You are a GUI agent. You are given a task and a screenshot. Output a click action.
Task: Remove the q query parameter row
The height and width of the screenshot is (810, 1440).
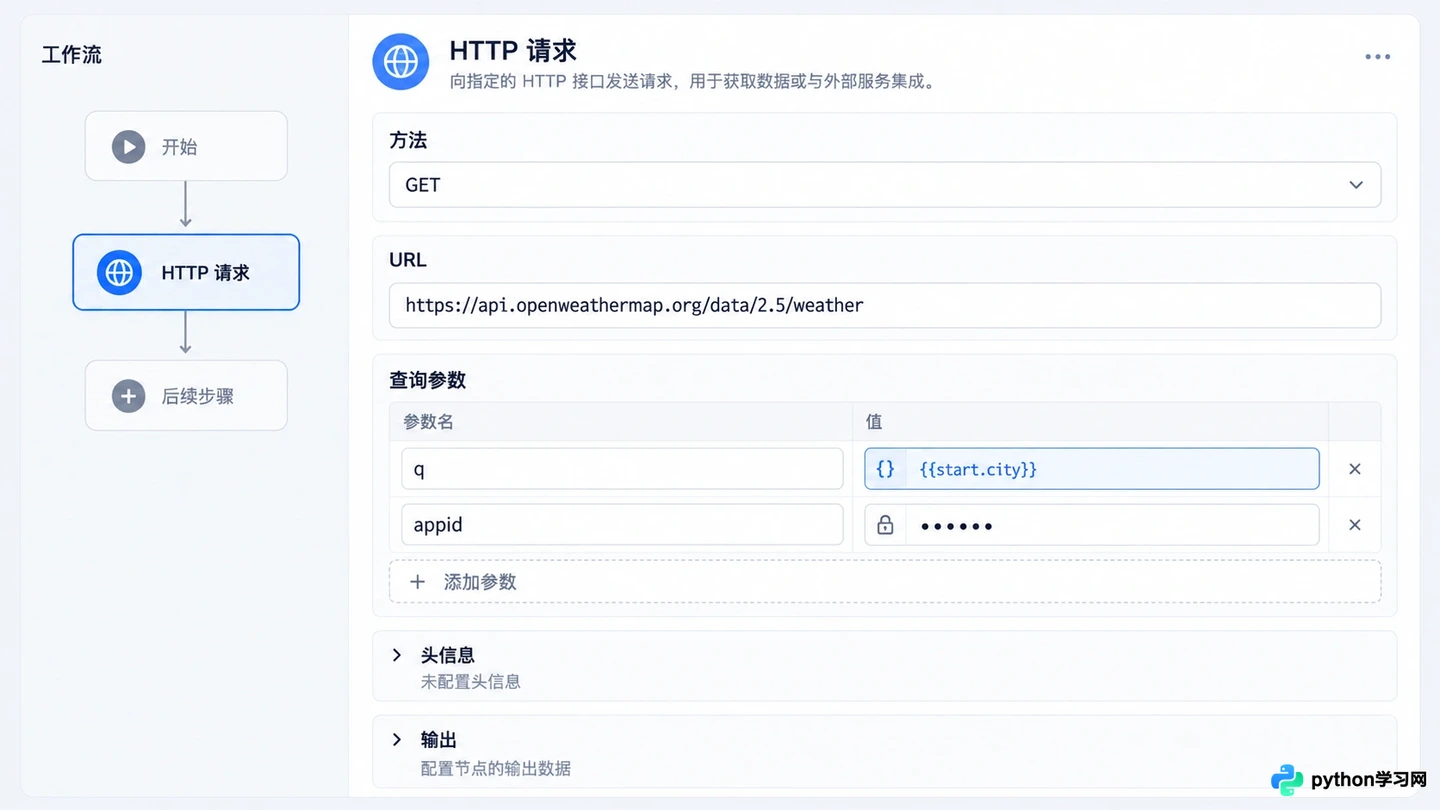tap(1355, 469)
